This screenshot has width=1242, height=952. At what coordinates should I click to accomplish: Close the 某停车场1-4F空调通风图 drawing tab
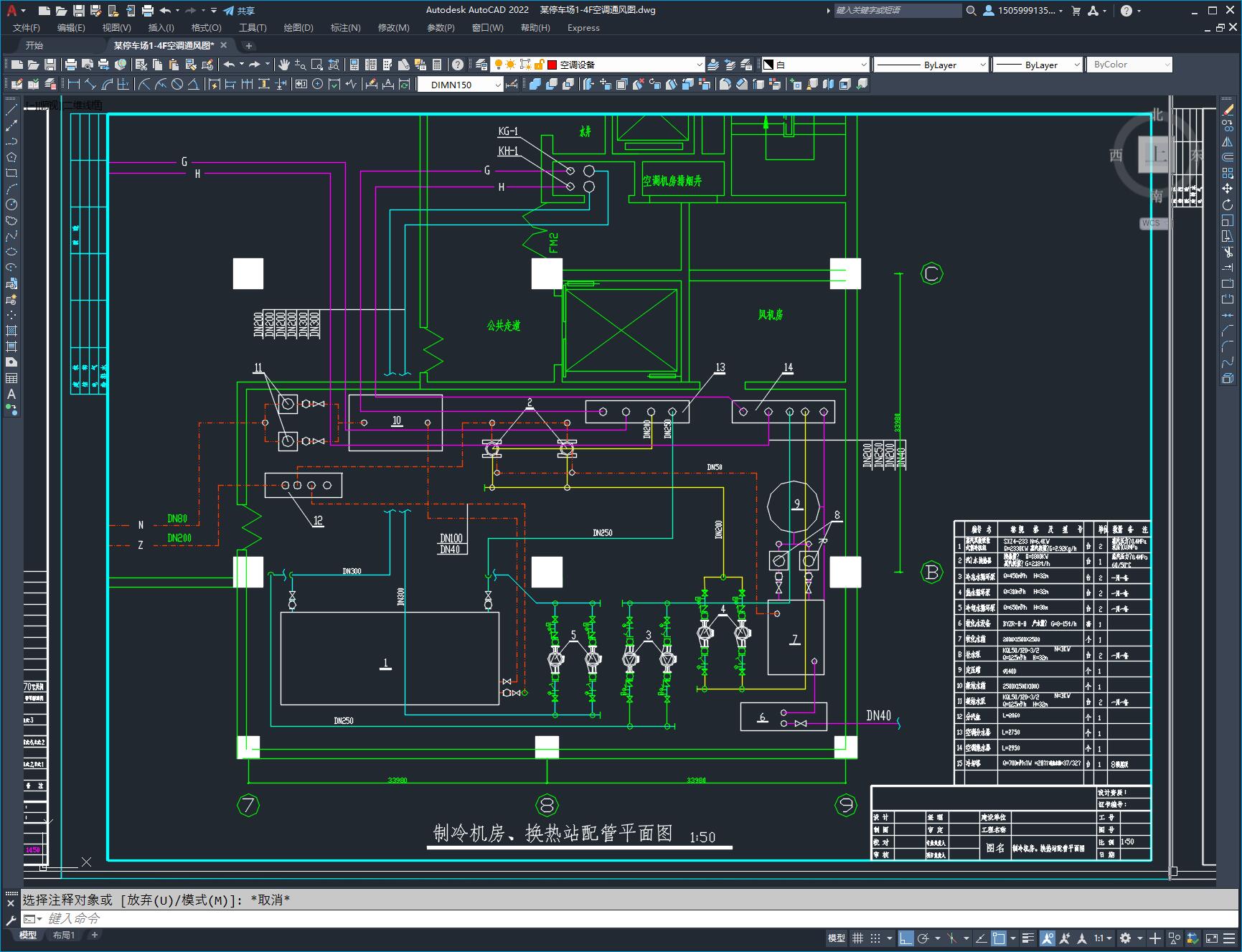224,45
